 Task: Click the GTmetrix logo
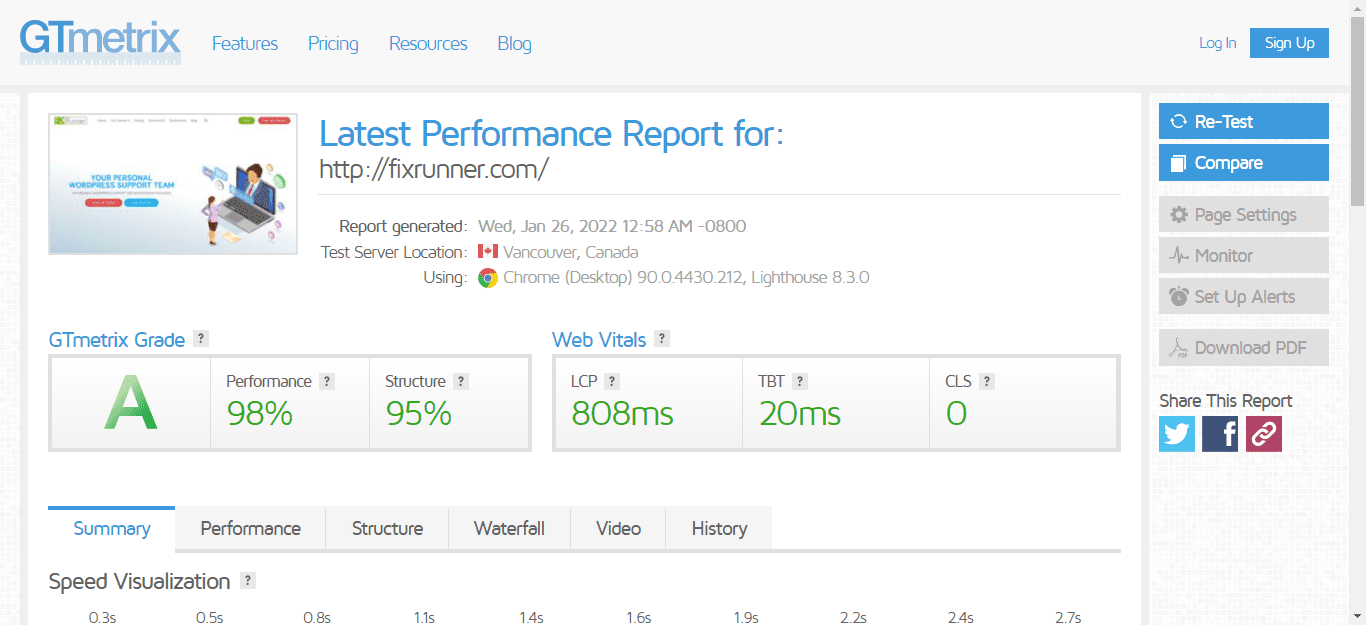tap(100, 41)
